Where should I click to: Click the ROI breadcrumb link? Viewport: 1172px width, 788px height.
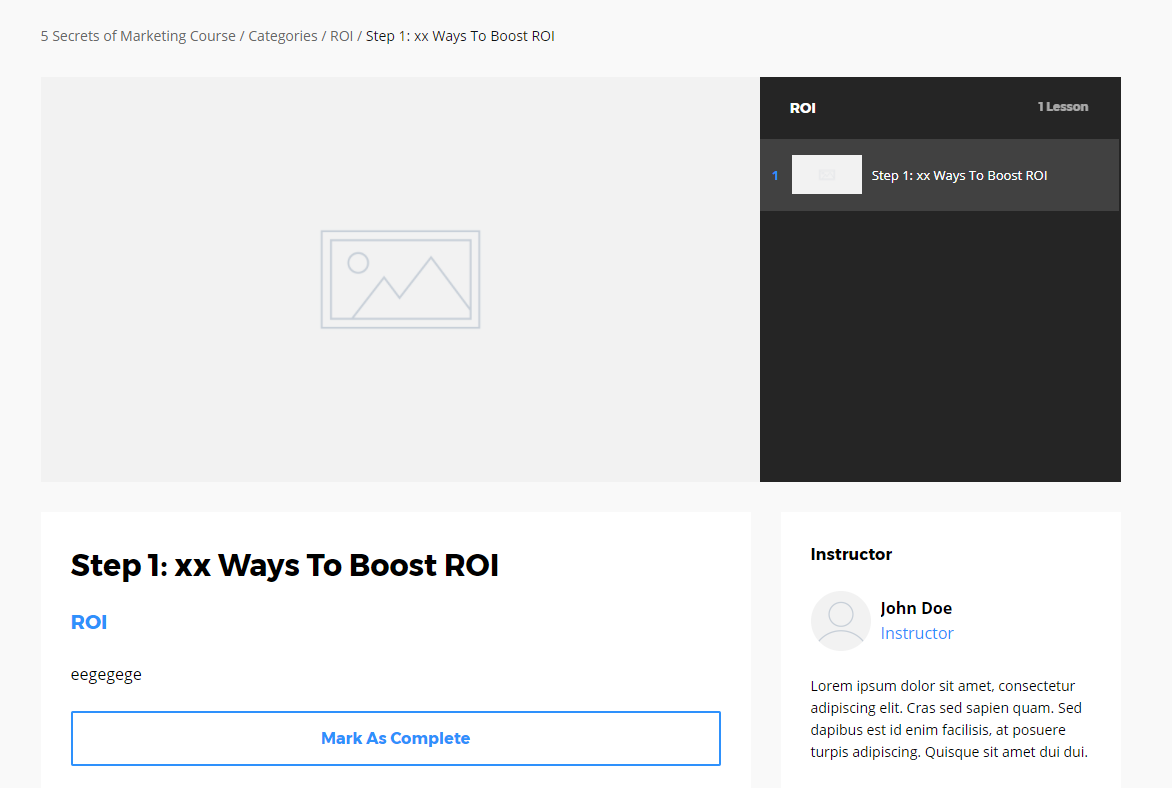pos(341,36)
